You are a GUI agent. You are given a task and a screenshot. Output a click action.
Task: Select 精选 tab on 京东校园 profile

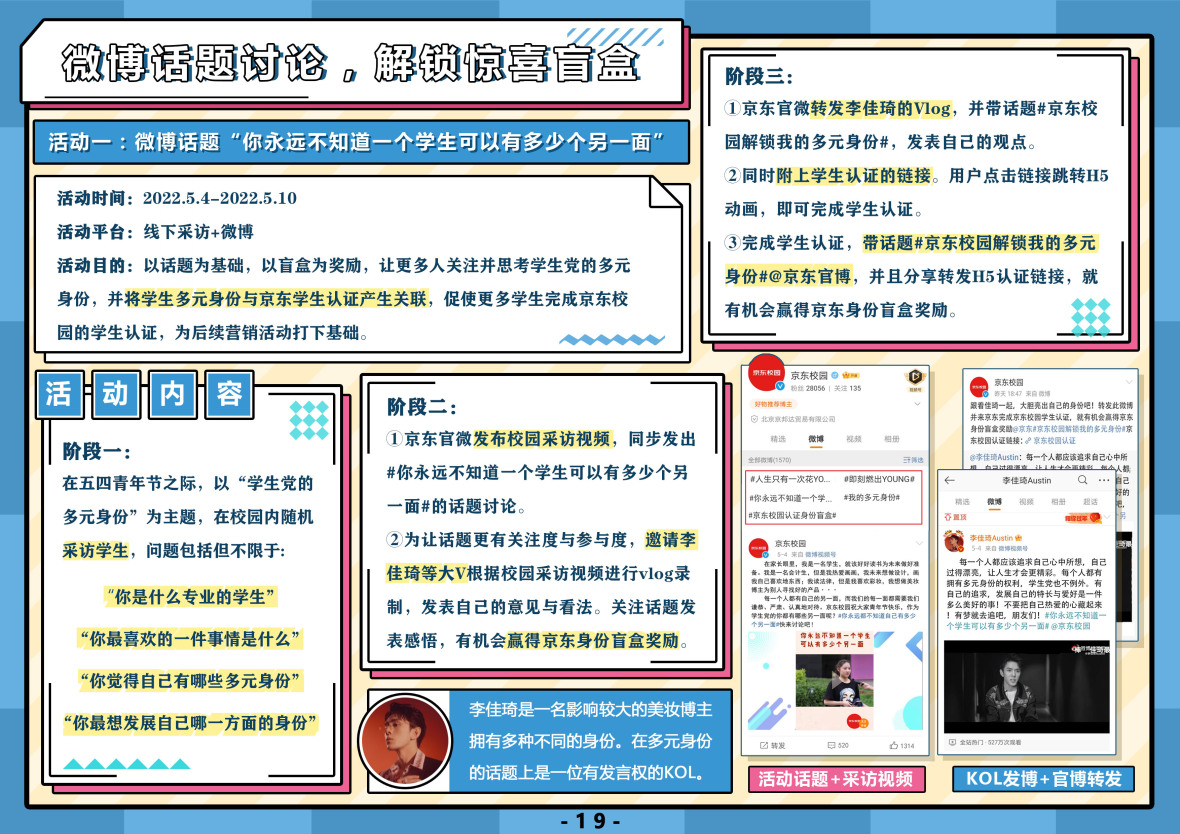[778, 439]
